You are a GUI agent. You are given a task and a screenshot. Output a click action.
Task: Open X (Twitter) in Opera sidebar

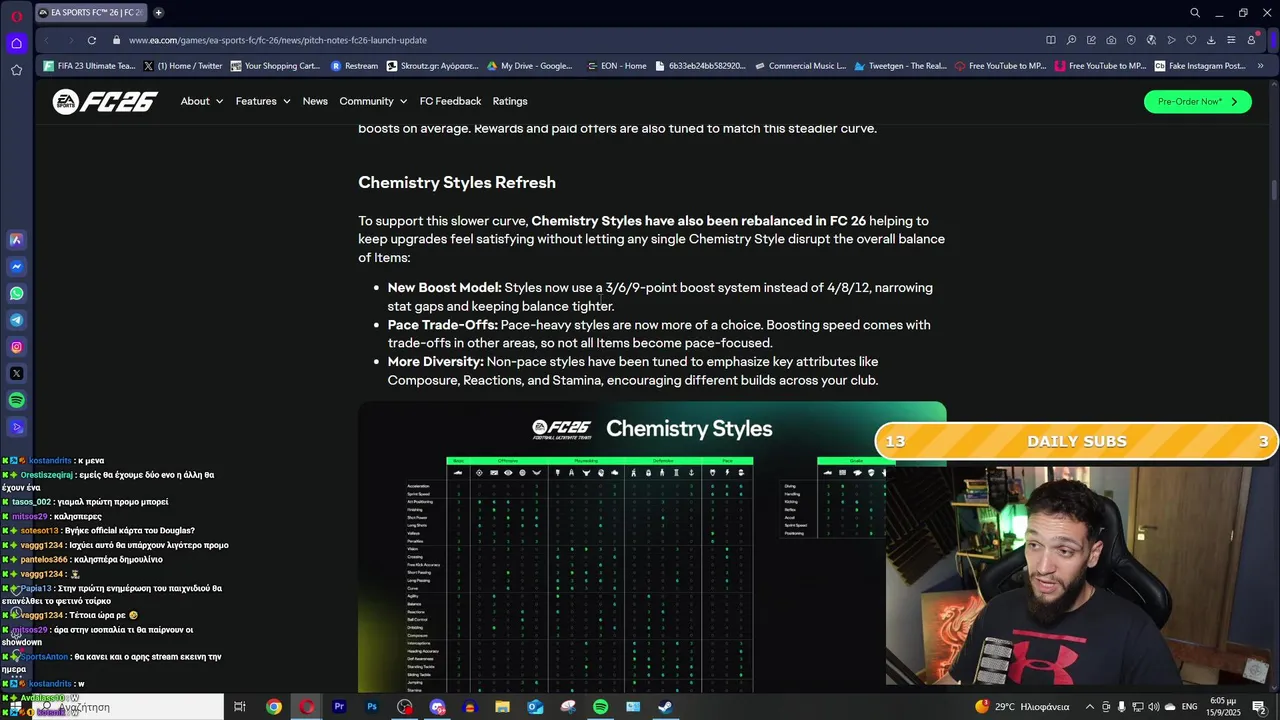point(16,374)
